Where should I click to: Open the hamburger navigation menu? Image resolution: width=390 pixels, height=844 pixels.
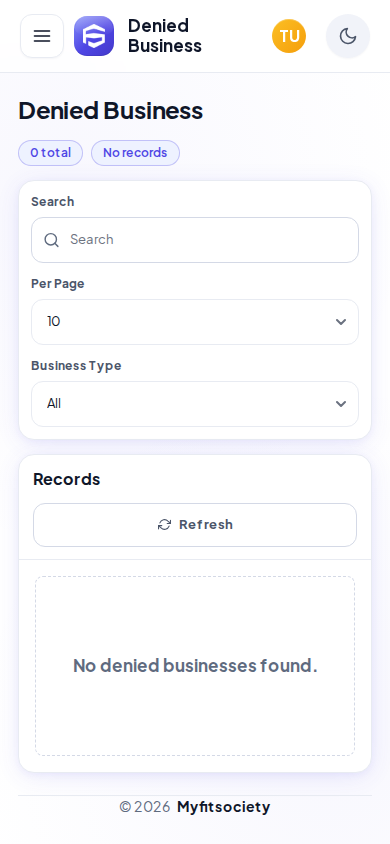pos(42,36)
